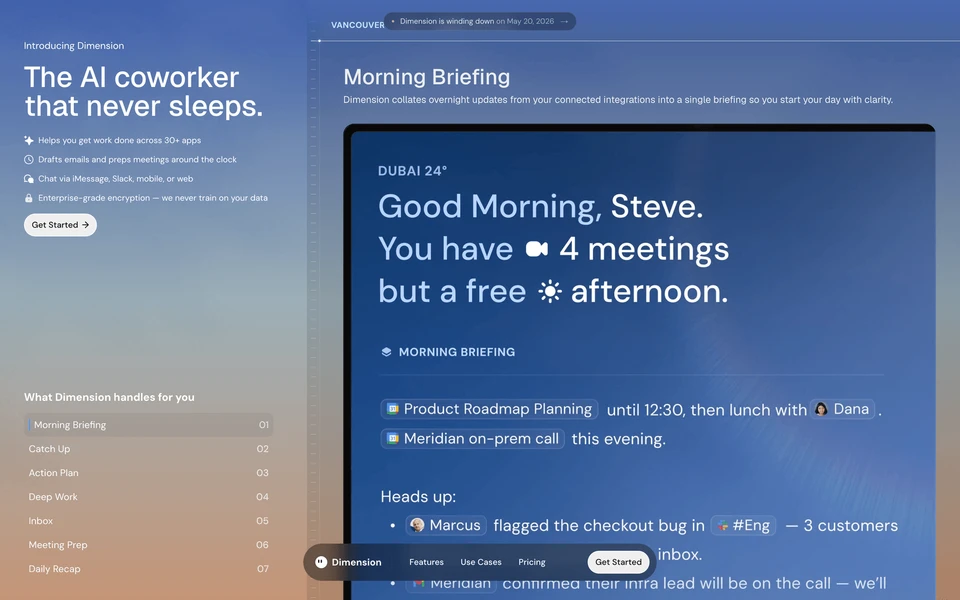Click the Slack icon in #Eng chip
960x600 pixels.
click(x=723, y=525)
